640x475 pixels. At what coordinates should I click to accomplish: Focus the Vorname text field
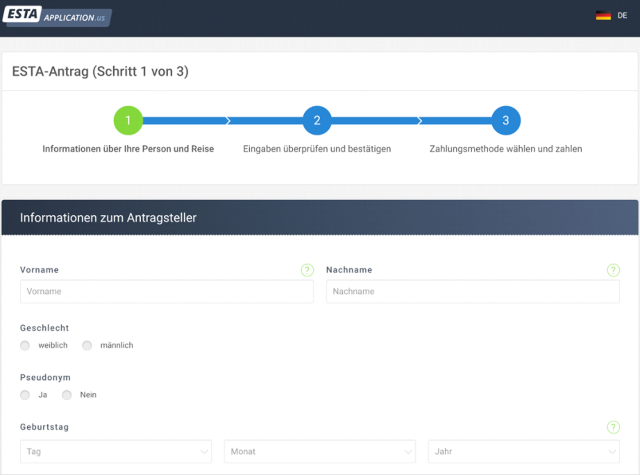[166, 291]
